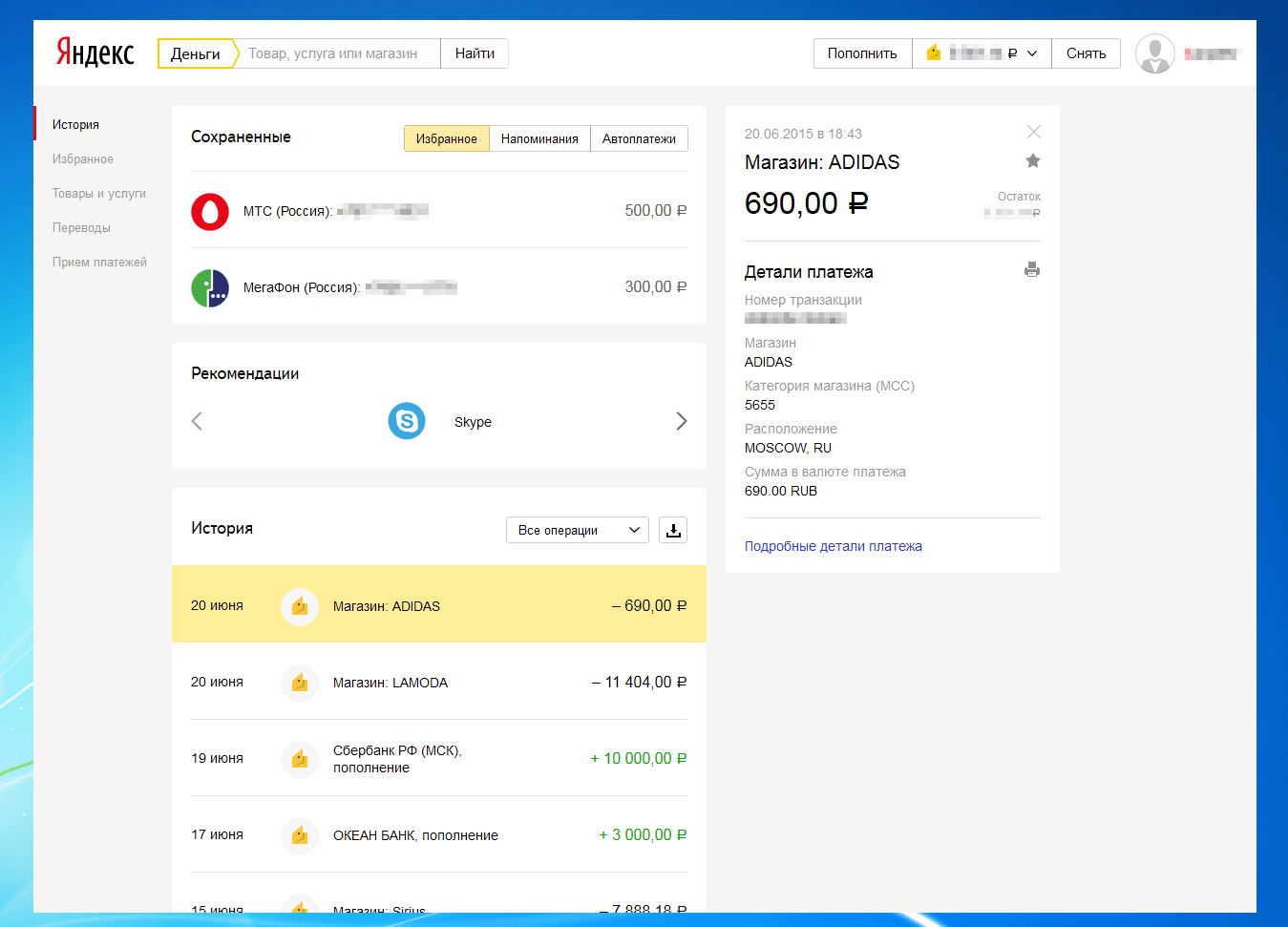
Task: Select the Сбербанк РФ (МСК) пополнение entry
Action: [x=439, y=758]
